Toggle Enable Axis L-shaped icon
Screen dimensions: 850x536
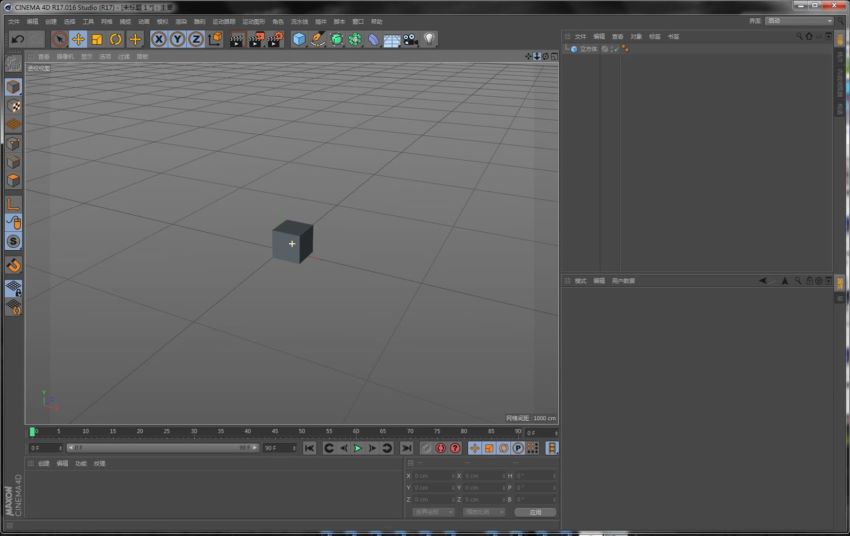(x=14, y=204)
